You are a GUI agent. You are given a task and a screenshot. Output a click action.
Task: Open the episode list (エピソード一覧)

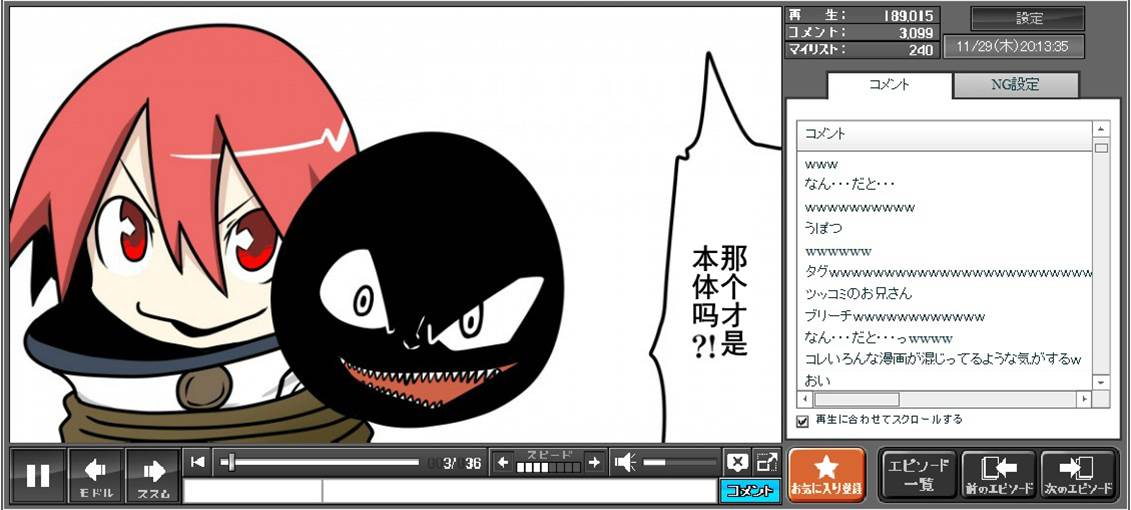[x=918, y=475]
